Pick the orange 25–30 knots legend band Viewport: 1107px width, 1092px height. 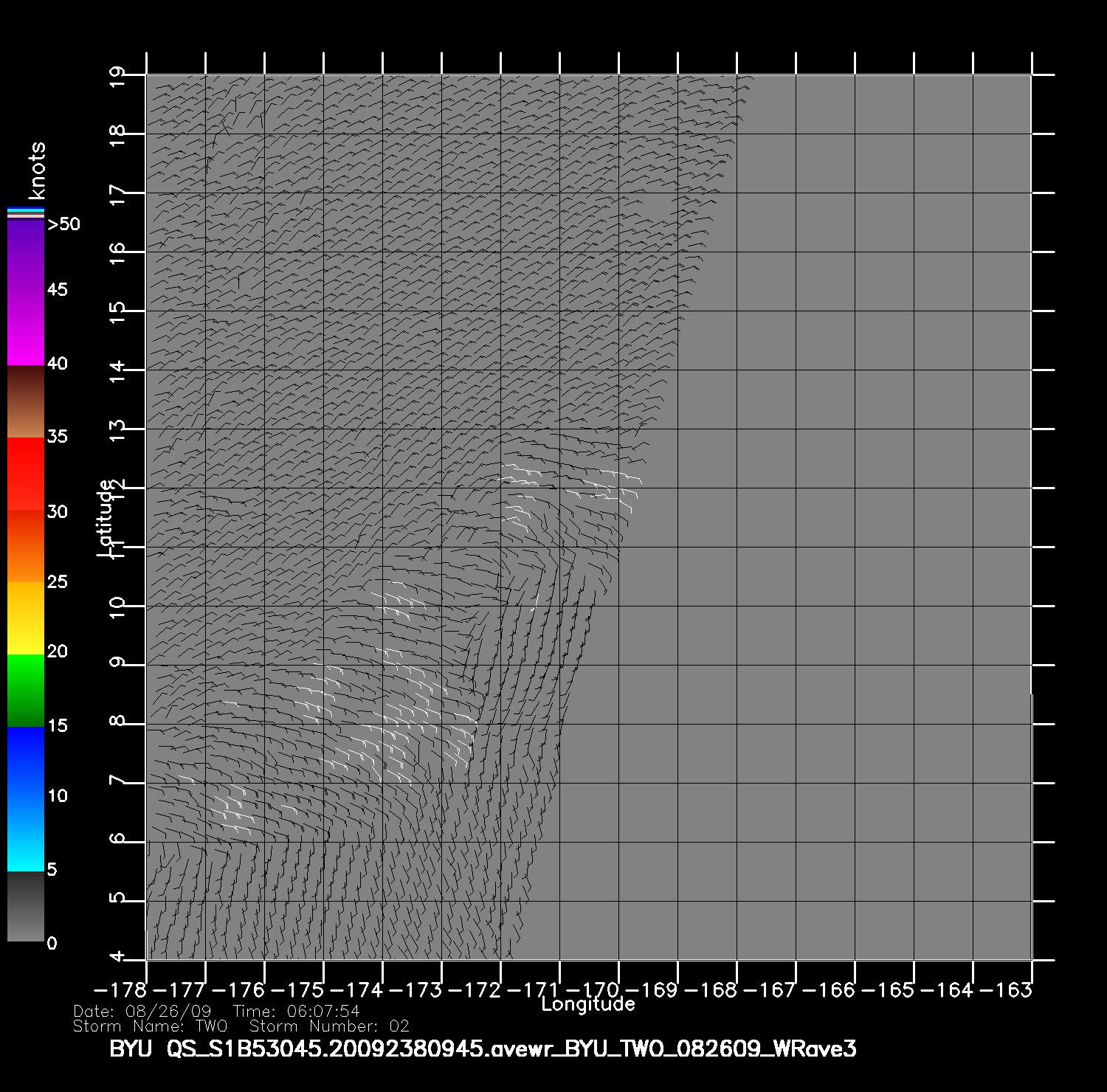pyautogui.click(x=26, y=546)
